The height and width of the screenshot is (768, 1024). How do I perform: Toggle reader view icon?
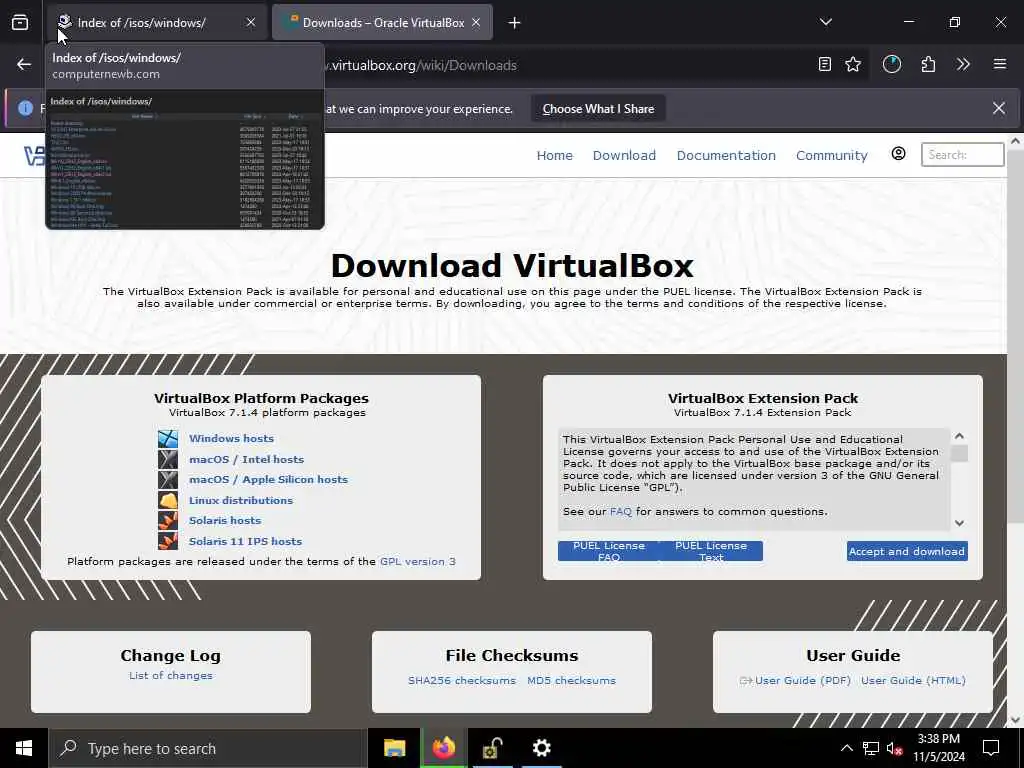pyautogui.click(x=825, y=64)
